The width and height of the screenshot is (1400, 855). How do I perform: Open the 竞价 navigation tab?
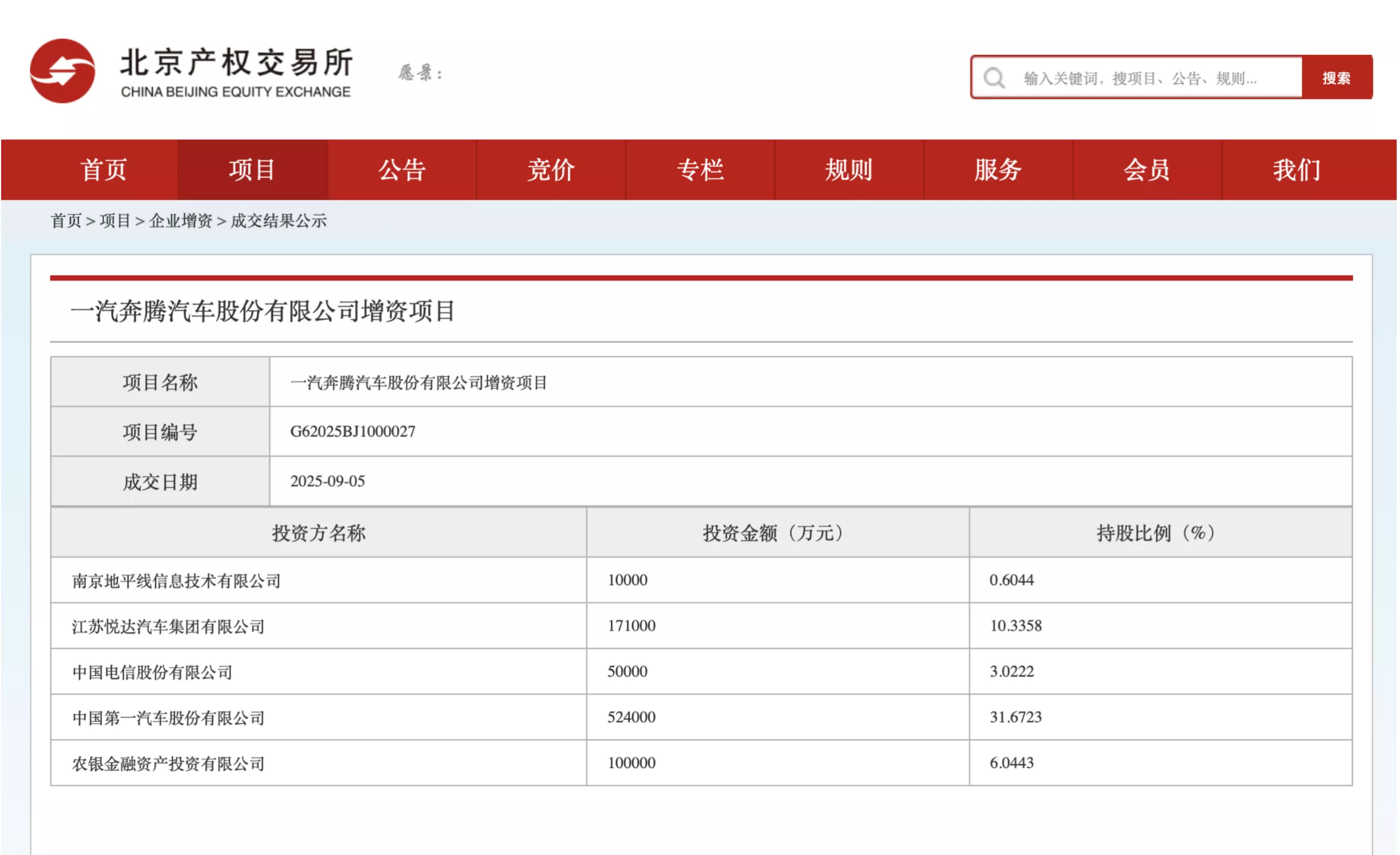551,170
